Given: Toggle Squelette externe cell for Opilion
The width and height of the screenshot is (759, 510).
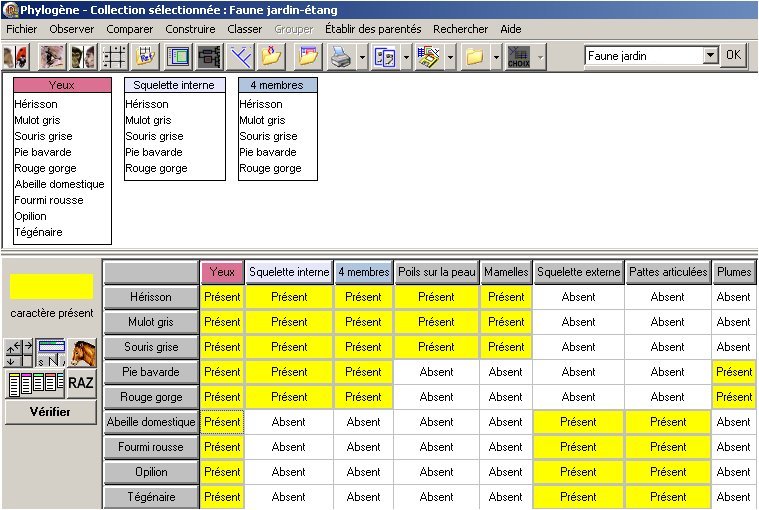Looking at the screenshot, I should [x=578, y=472].
